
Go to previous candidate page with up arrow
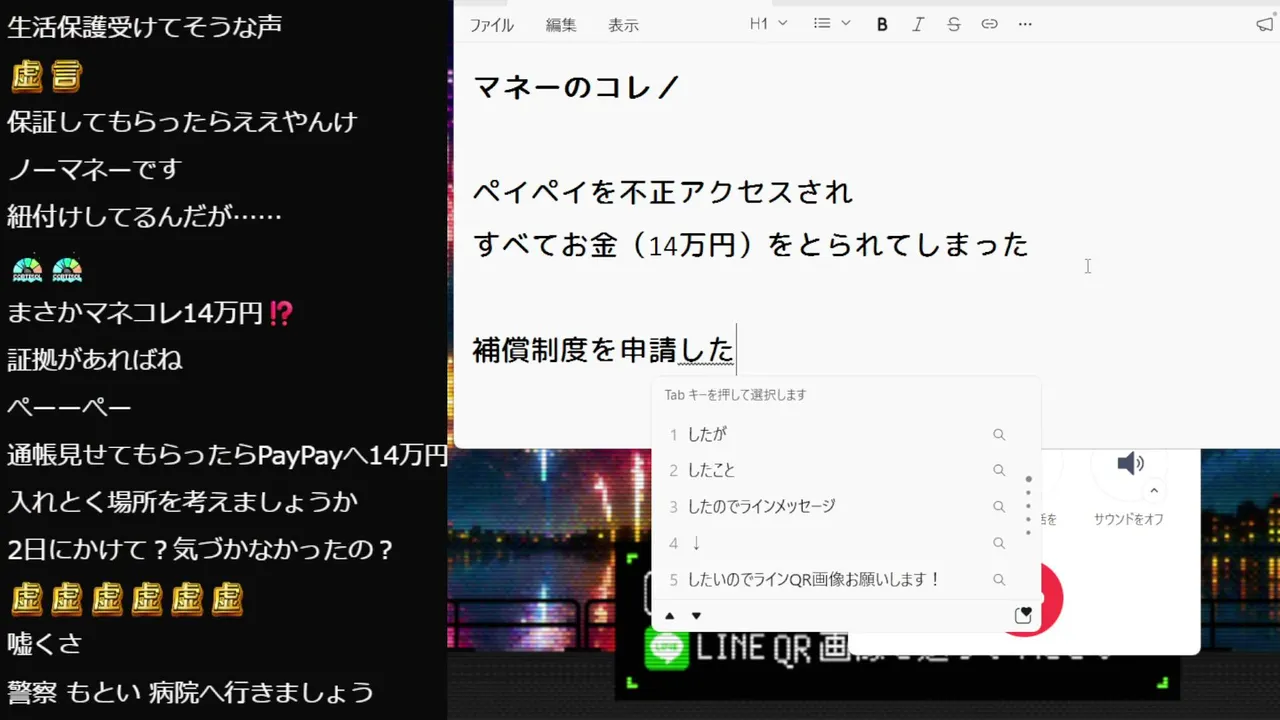pyautogui.click(x=670, y=616)
